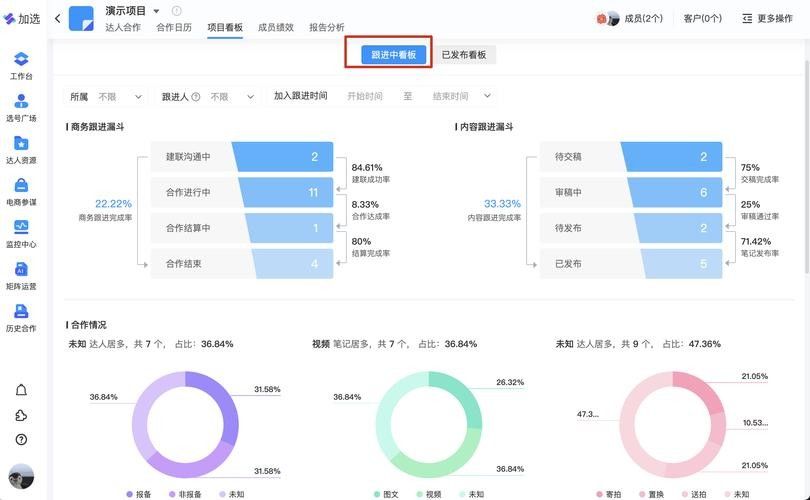
Task: Click the 8.33% 合作达成率 label
Action: (x=370, y=210)
